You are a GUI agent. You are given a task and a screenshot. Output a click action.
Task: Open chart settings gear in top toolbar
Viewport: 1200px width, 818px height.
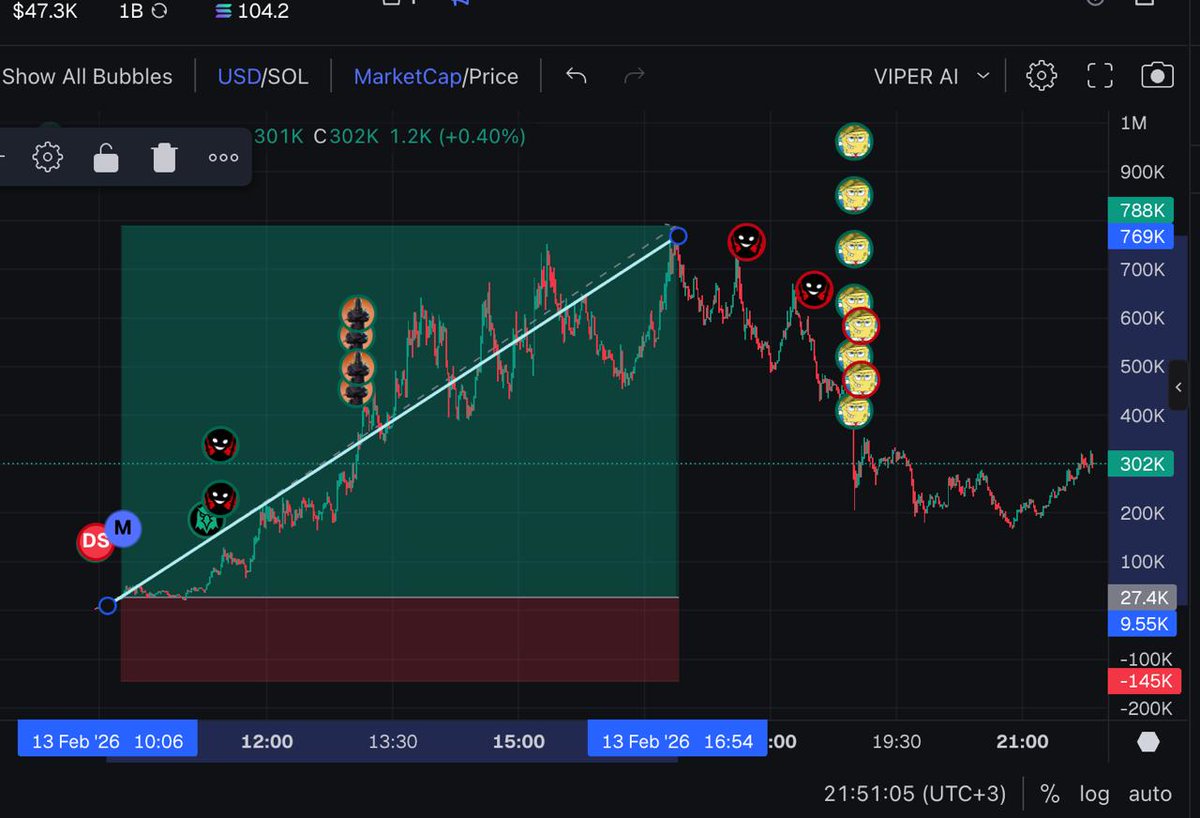click(x=1041, y=76)
